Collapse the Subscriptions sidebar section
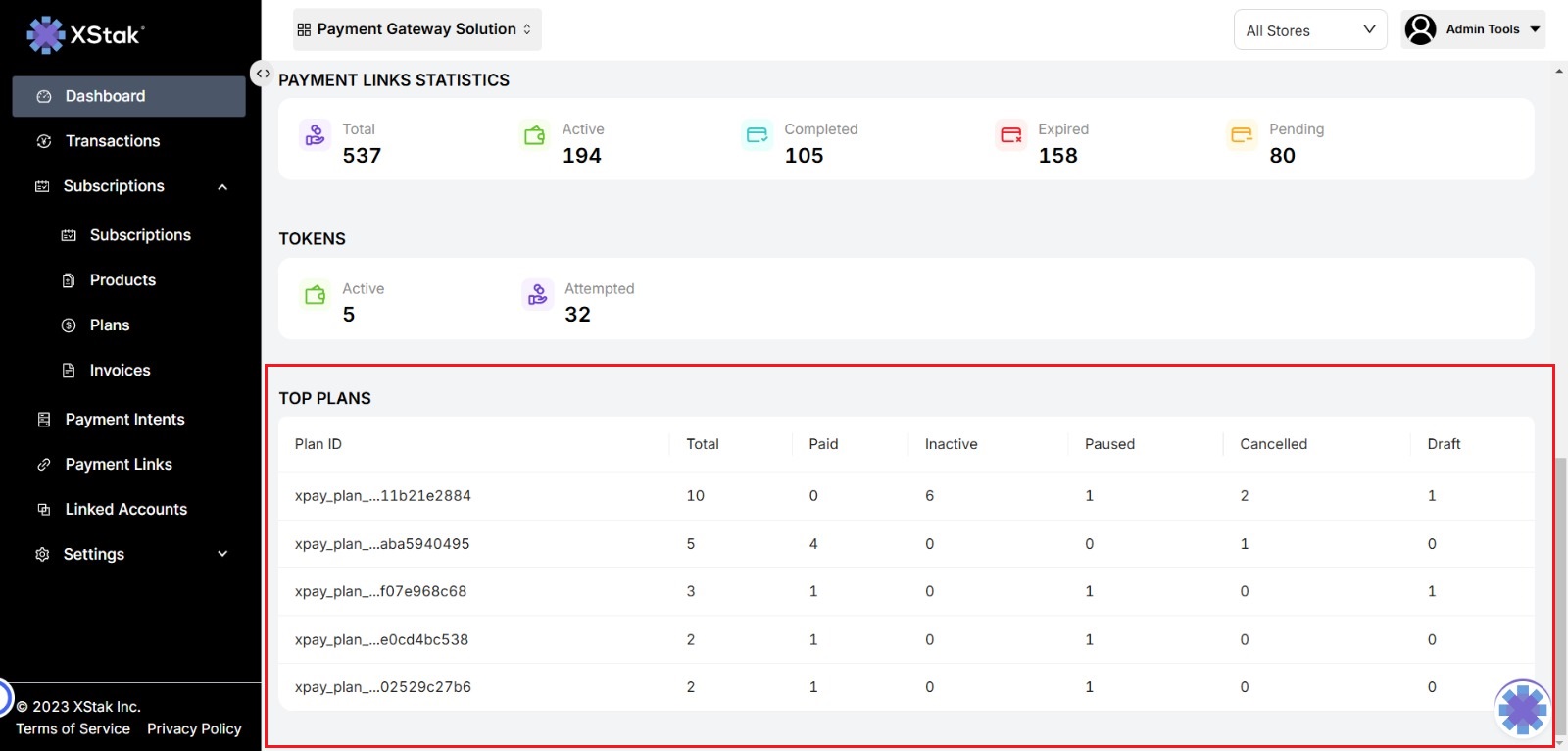The width and height of the screenshot is (1568, 751). pos(222,187)
